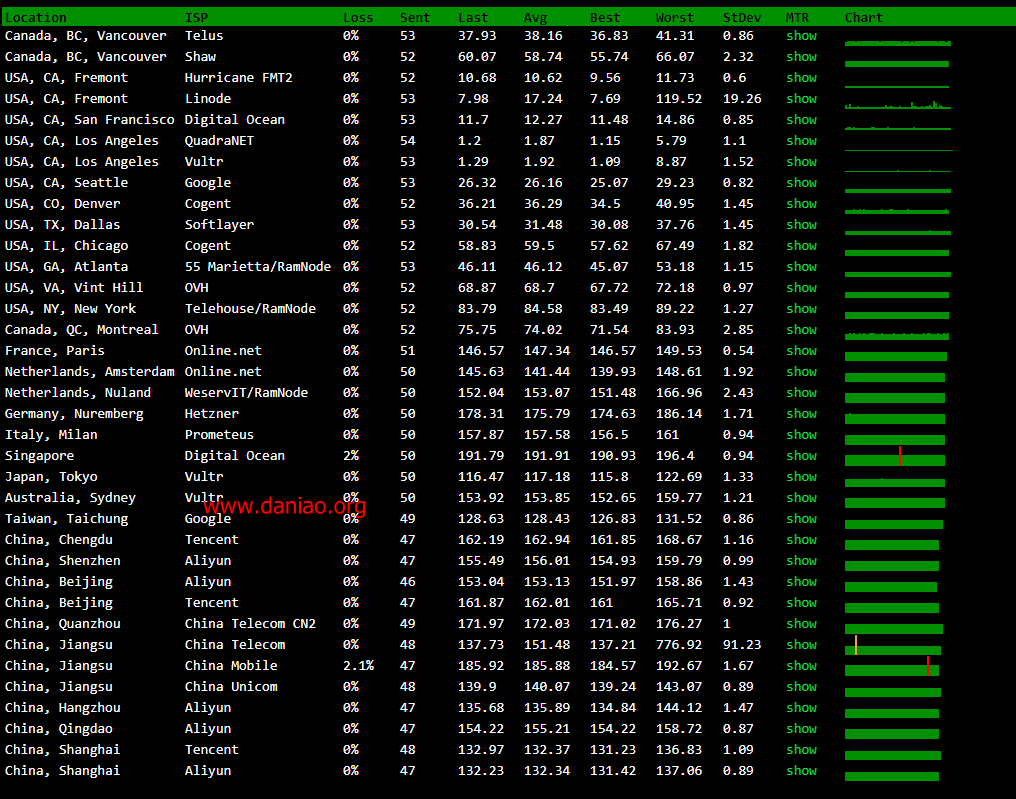Click the MTR column header
The width and height of the screenshot is (1016, 799).
[797, 17]
